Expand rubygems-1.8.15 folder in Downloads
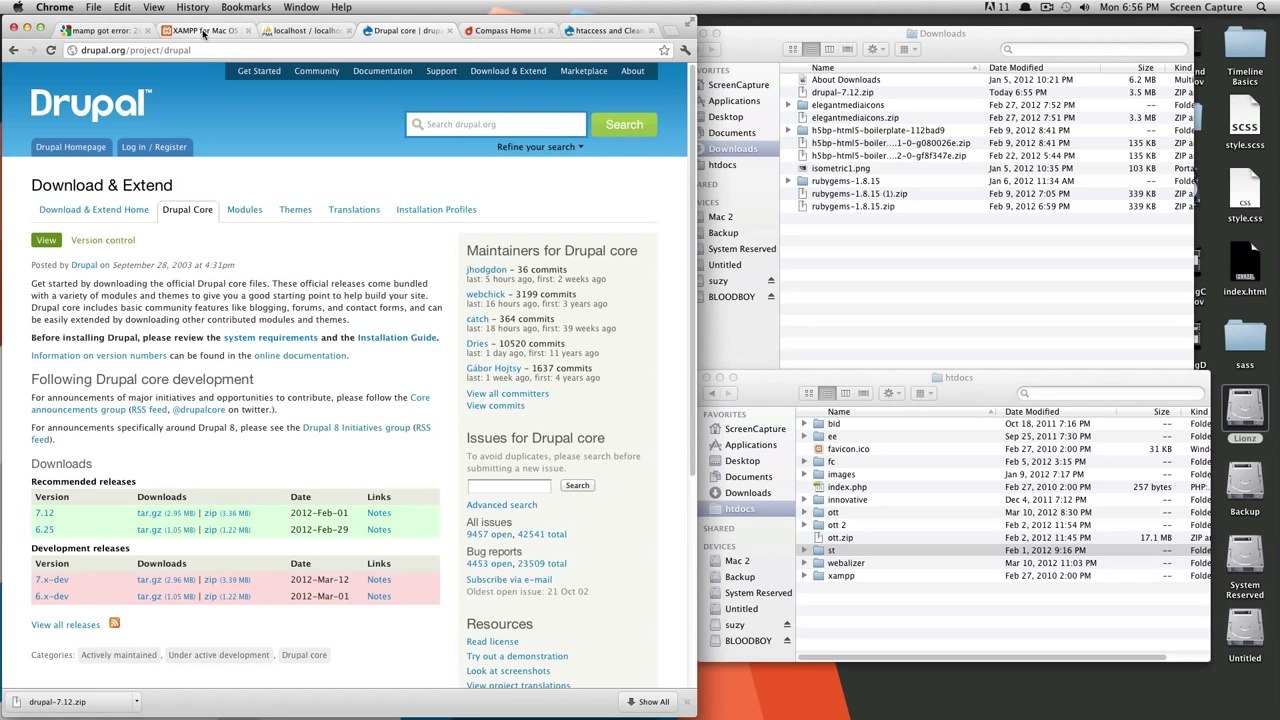The width and height of the screenshot is (1280, 720). point(789,181)
